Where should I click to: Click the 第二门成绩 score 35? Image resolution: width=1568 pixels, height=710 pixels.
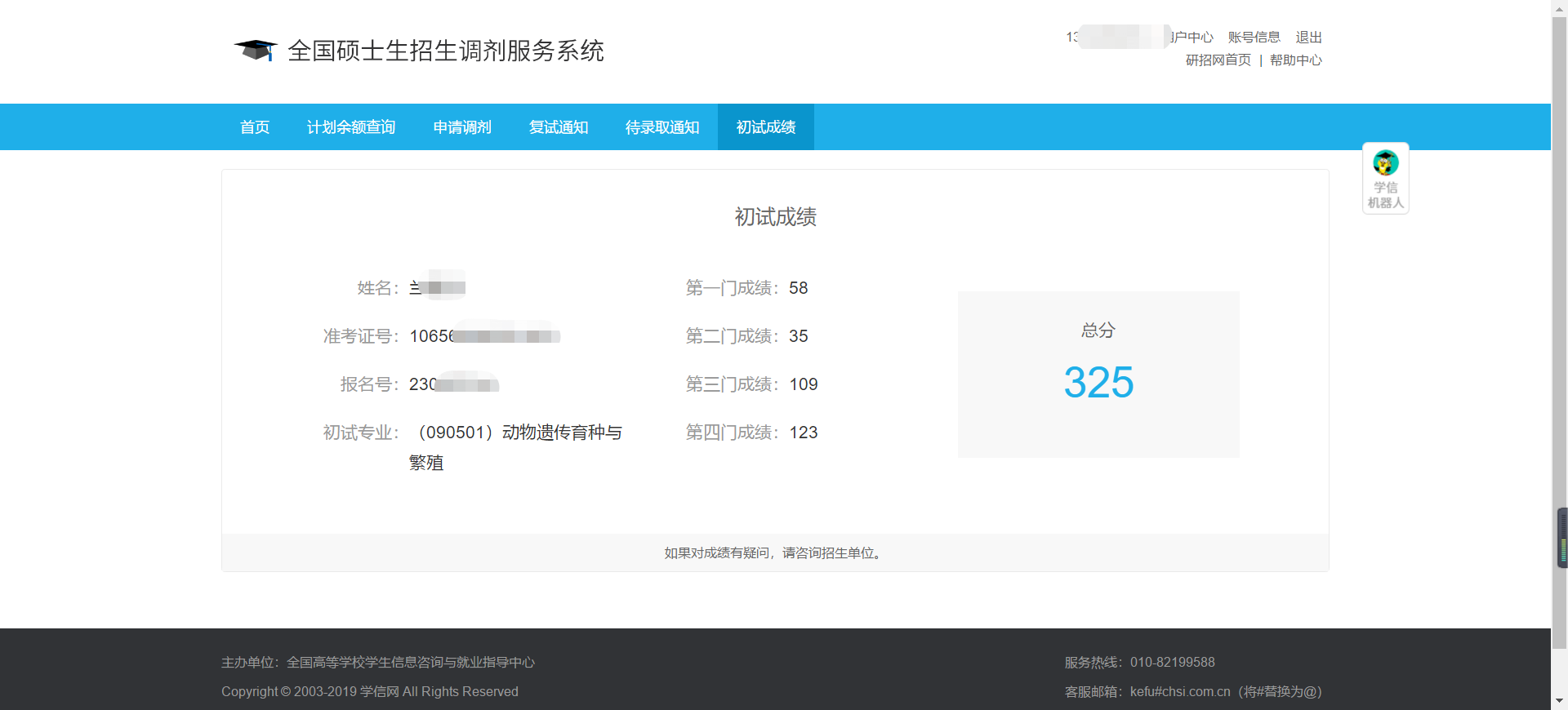[799, 336]
